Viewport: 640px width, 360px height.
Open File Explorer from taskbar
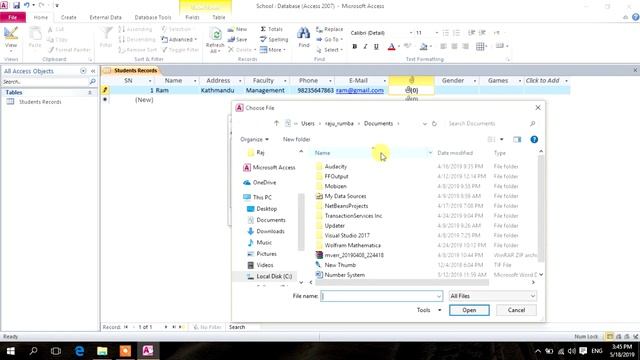pos(102,351)
